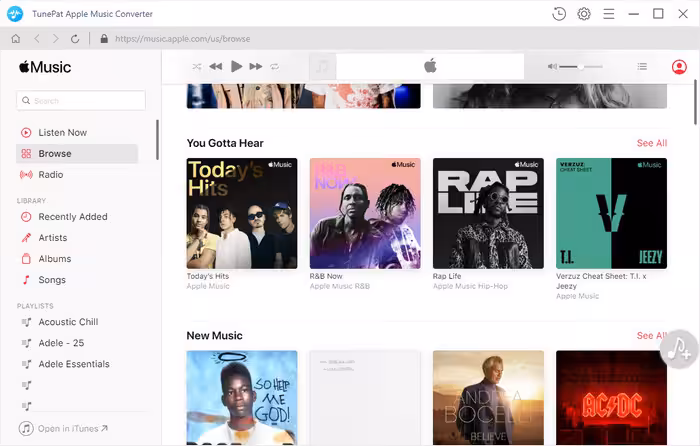Screen dimensions: 700x446
Task: Click the now-playing album art placeholder
Action: 322,67
